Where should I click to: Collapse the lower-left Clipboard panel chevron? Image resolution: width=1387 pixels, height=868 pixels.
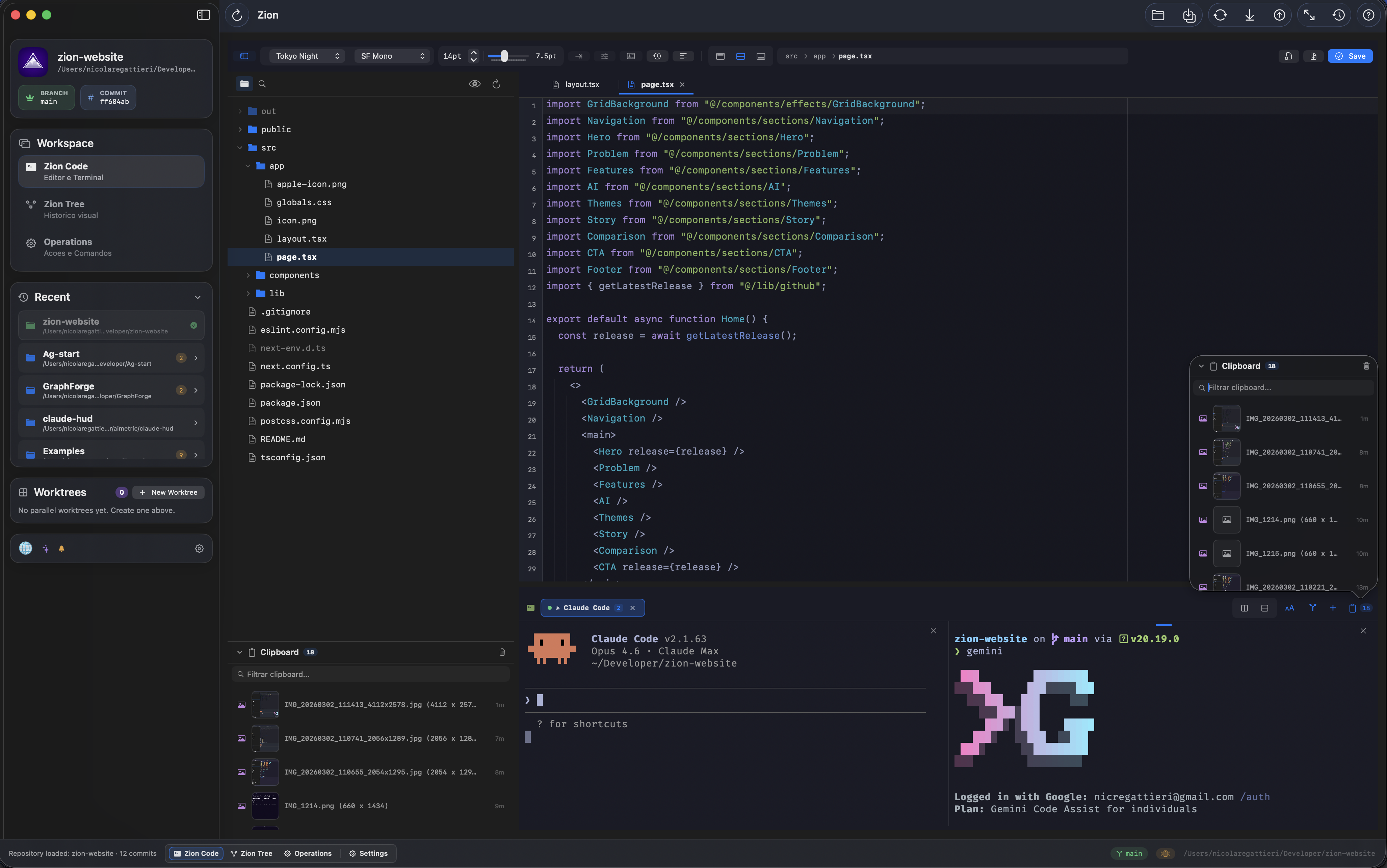pos(239,652)
